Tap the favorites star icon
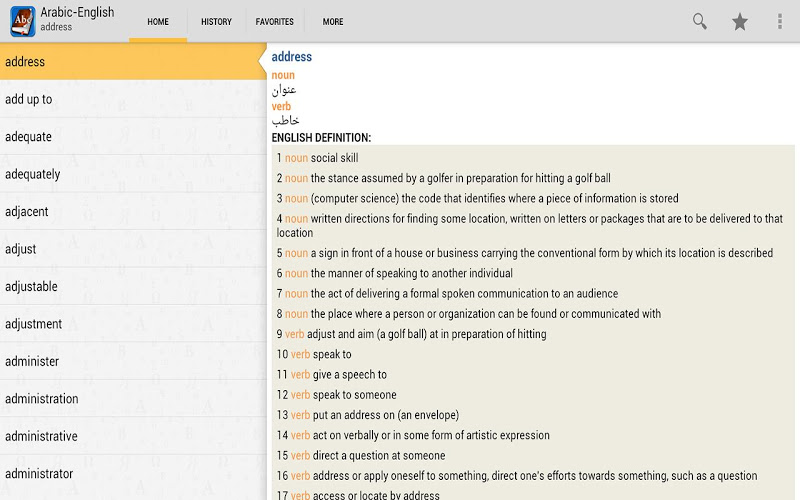This screenshot has width=800, height=500. click(740, 21)
